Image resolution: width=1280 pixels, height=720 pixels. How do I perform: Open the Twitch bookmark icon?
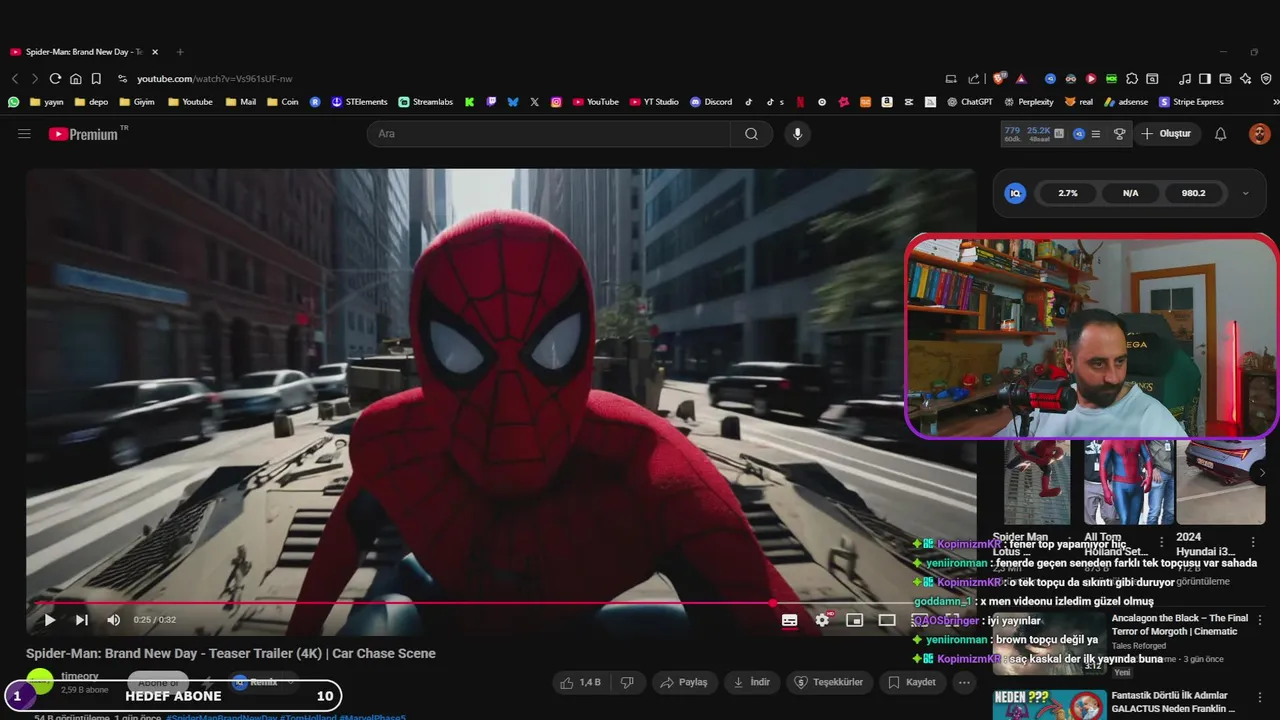point(491,102)
